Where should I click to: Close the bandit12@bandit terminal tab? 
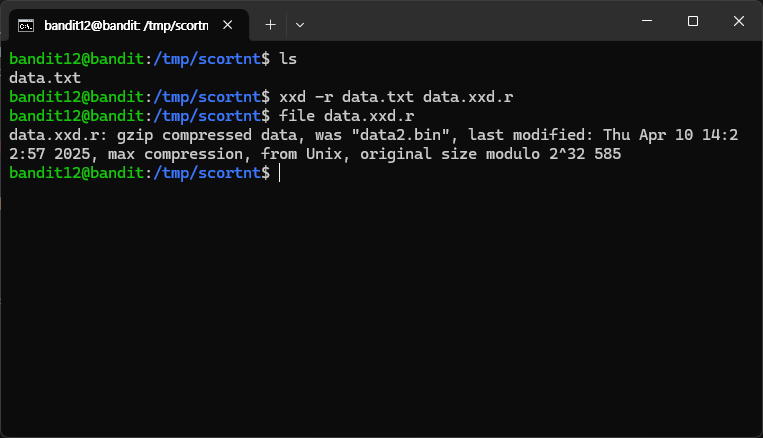(x=227, y=25)
